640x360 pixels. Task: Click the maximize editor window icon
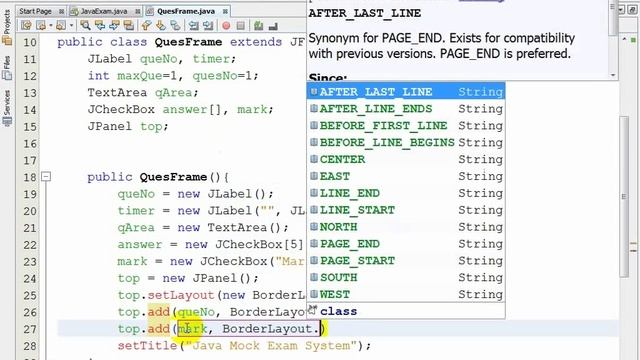[x=633, y=9]
